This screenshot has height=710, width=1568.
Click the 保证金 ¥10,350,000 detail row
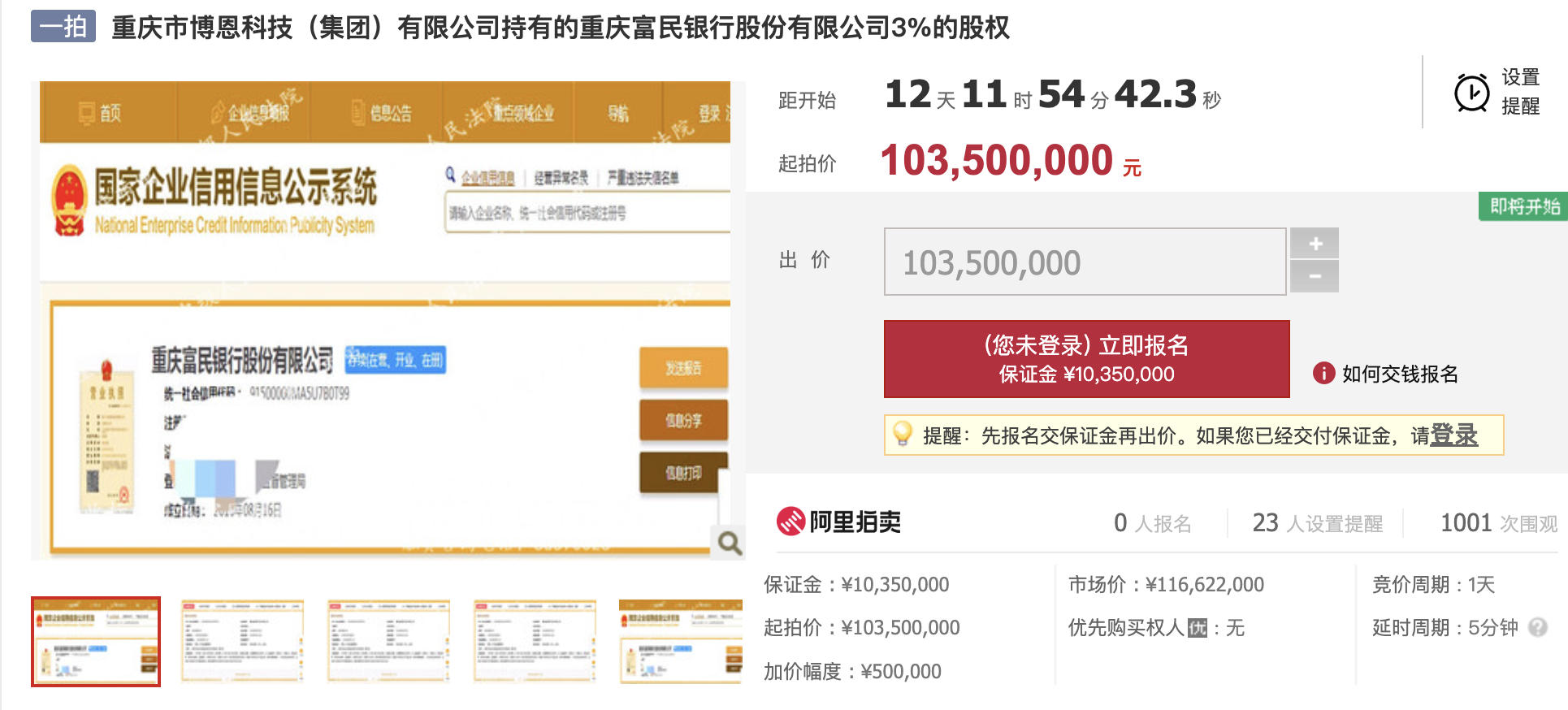pyautogui.click(x=856, y=584)
